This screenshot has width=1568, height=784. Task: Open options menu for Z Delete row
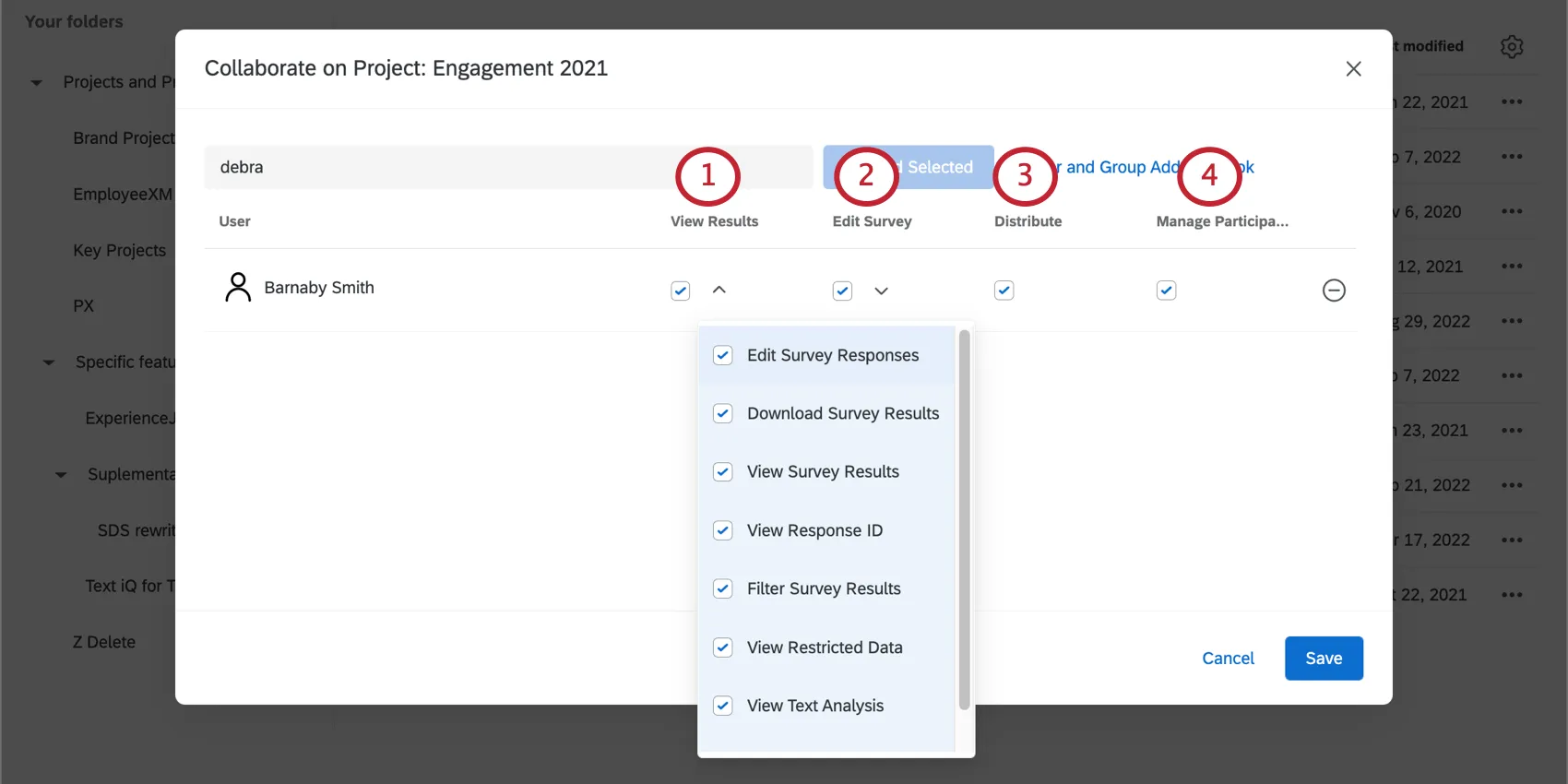[1512, 595]
